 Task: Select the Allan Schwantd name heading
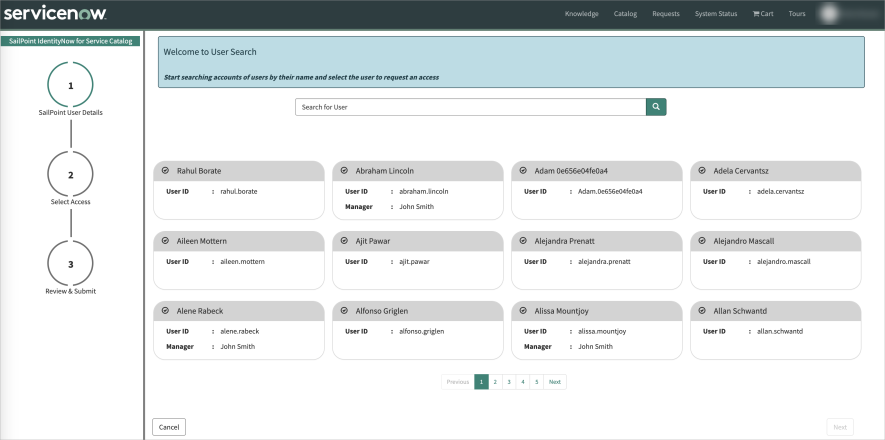(x=740, y=311)
